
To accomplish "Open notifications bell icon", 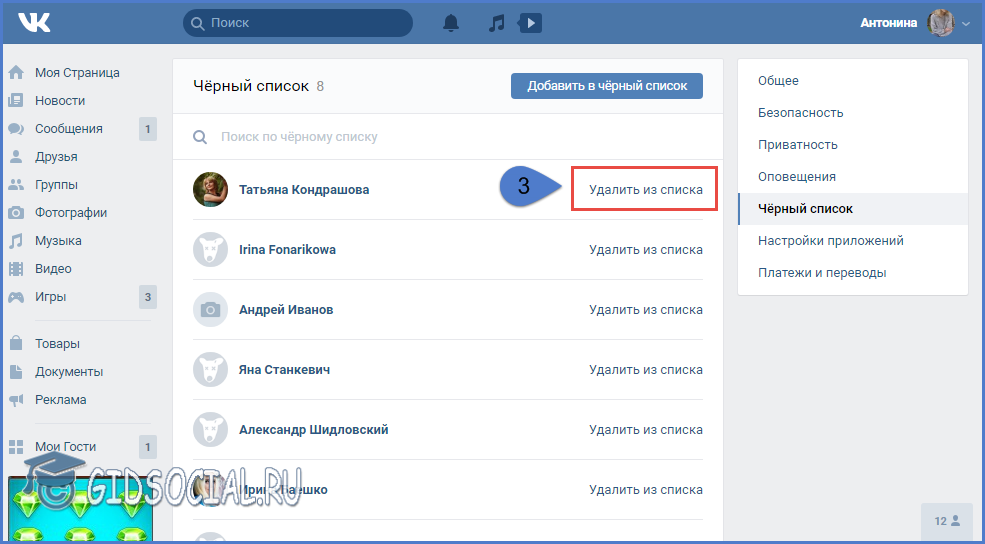I will pos(451,23).
